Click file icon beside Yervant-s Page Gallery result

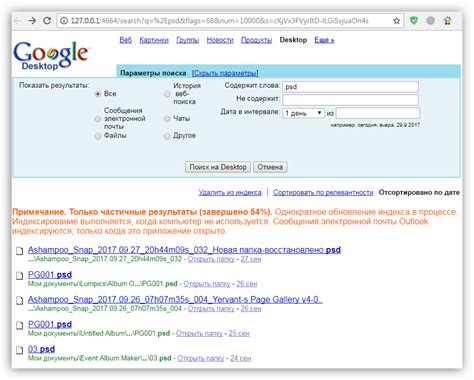point(20,301)
